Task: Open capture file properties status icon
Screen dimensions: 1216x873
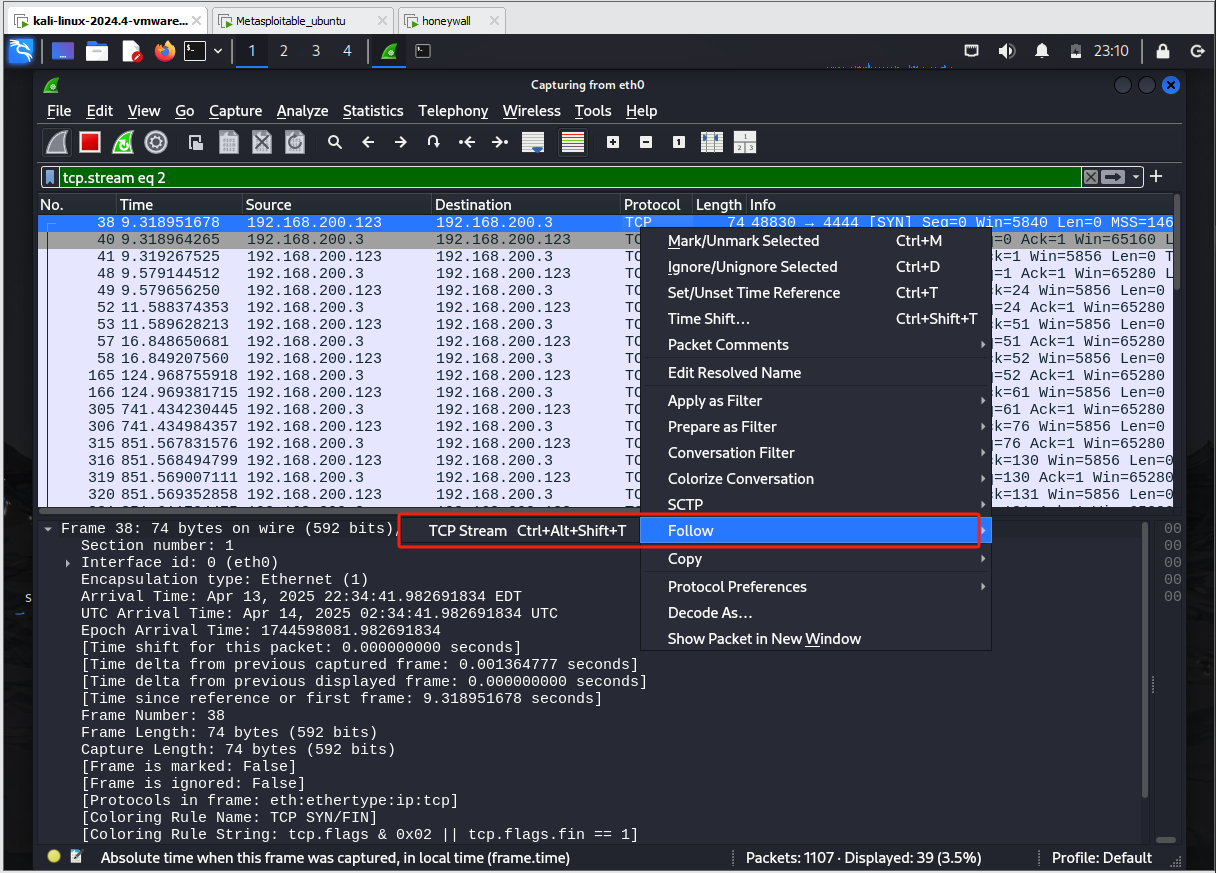Action: [76, 857]
